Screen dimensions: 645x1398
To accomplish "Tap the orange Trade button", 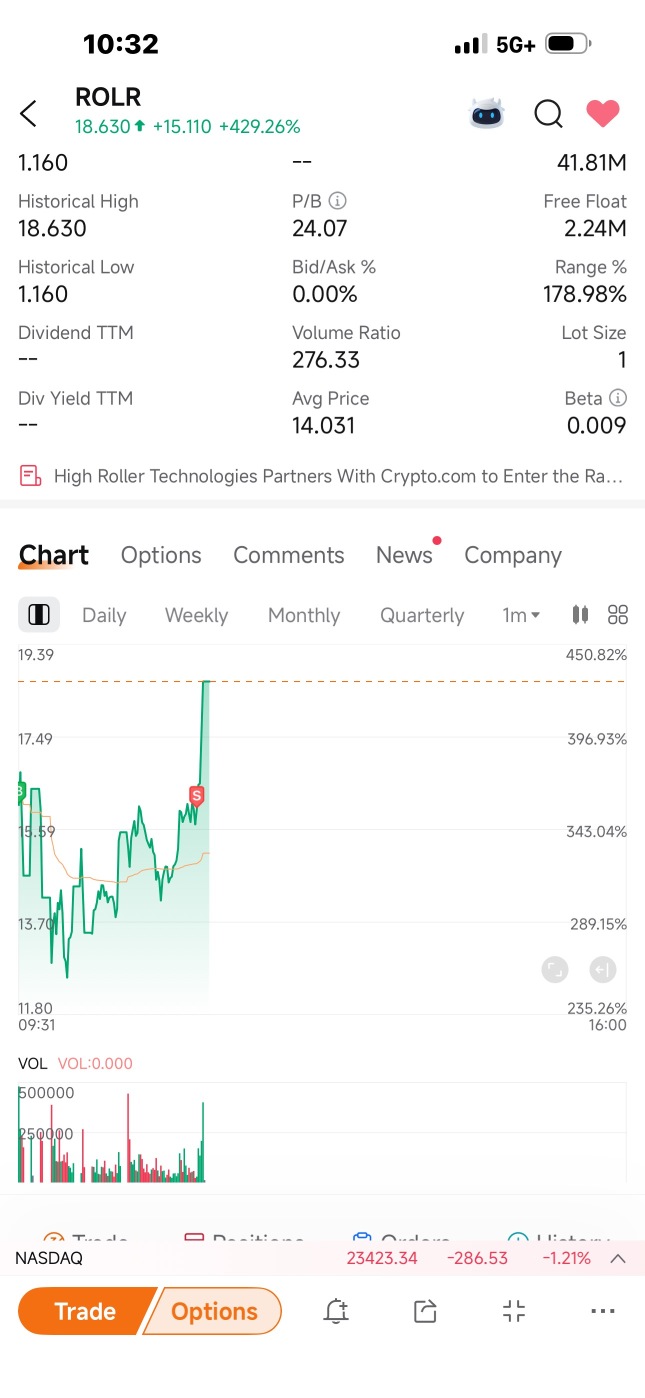I will click(85, 1311).
